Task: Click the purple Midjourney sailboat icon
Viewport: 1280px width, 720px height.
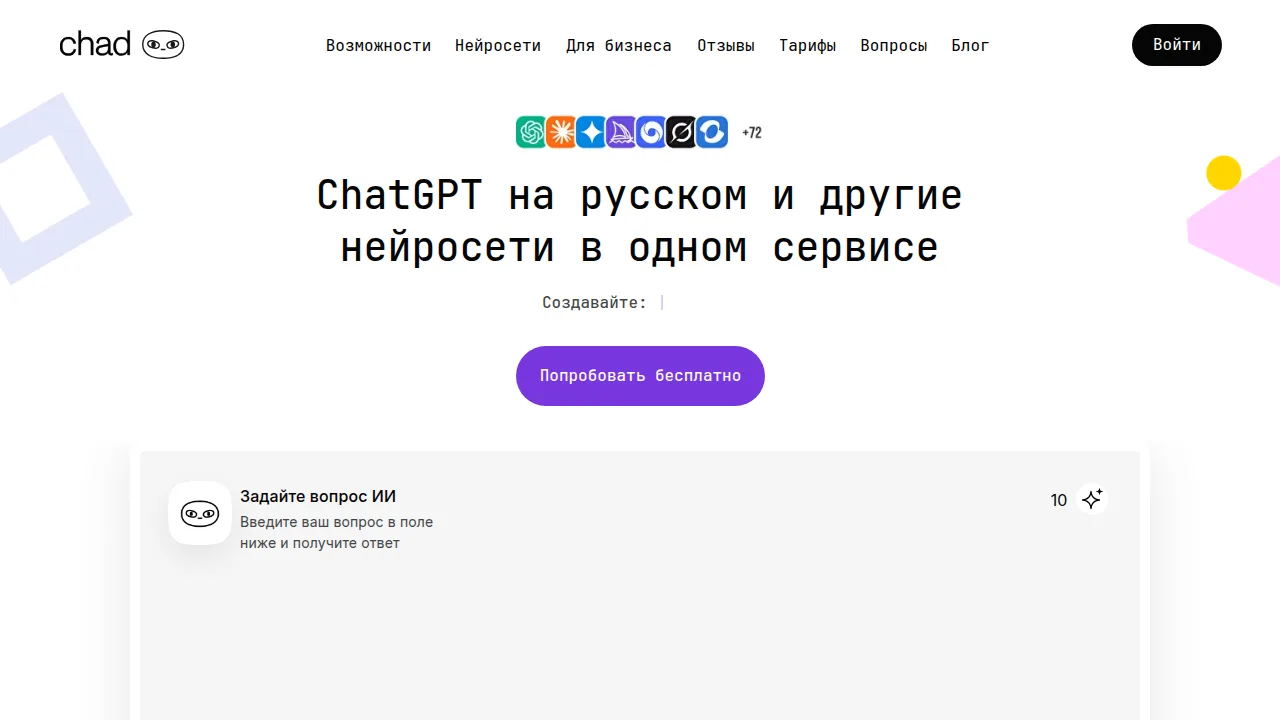Action: pos(621,132)
